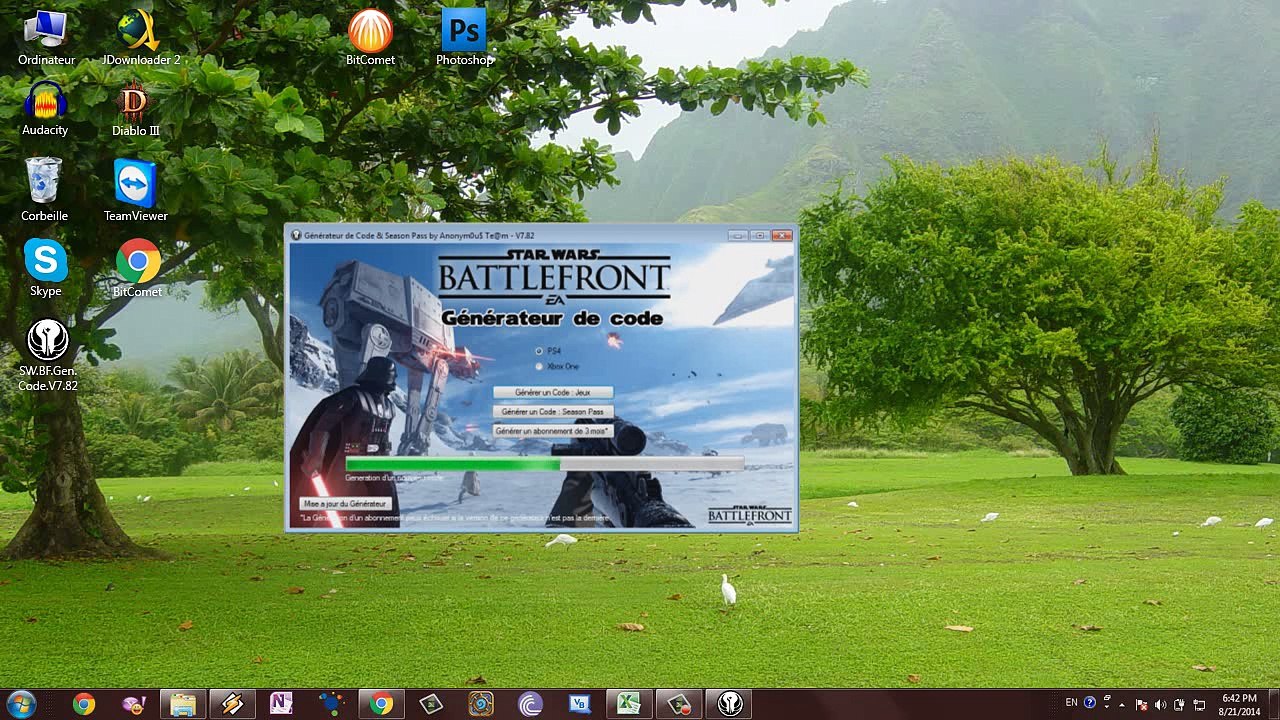Select the SW.BF.Gen.Code.V7.82 desktop file
The image size is (1280, 720).
pyautogui.click(x=47, y=355)
